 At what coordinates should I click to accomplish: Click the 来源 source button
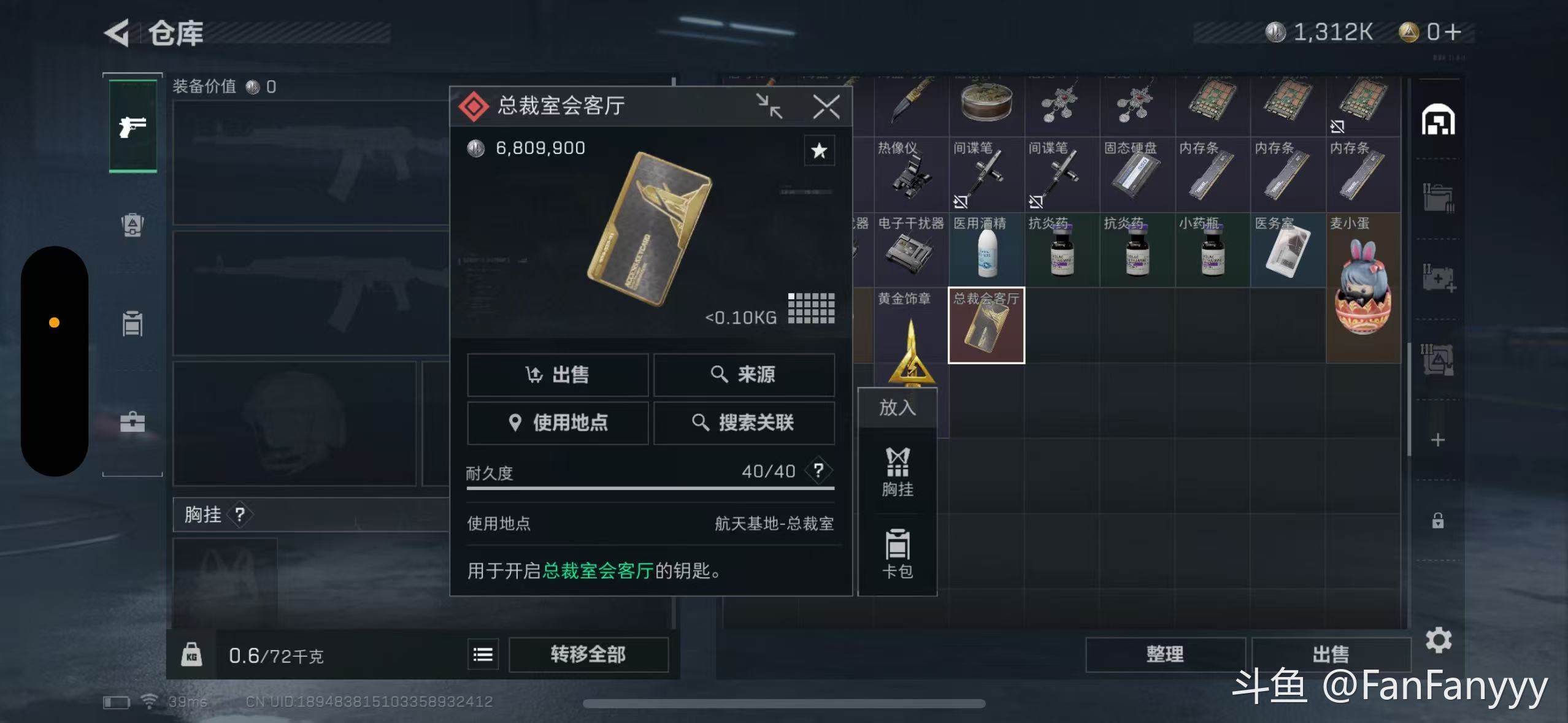(744, 374)
